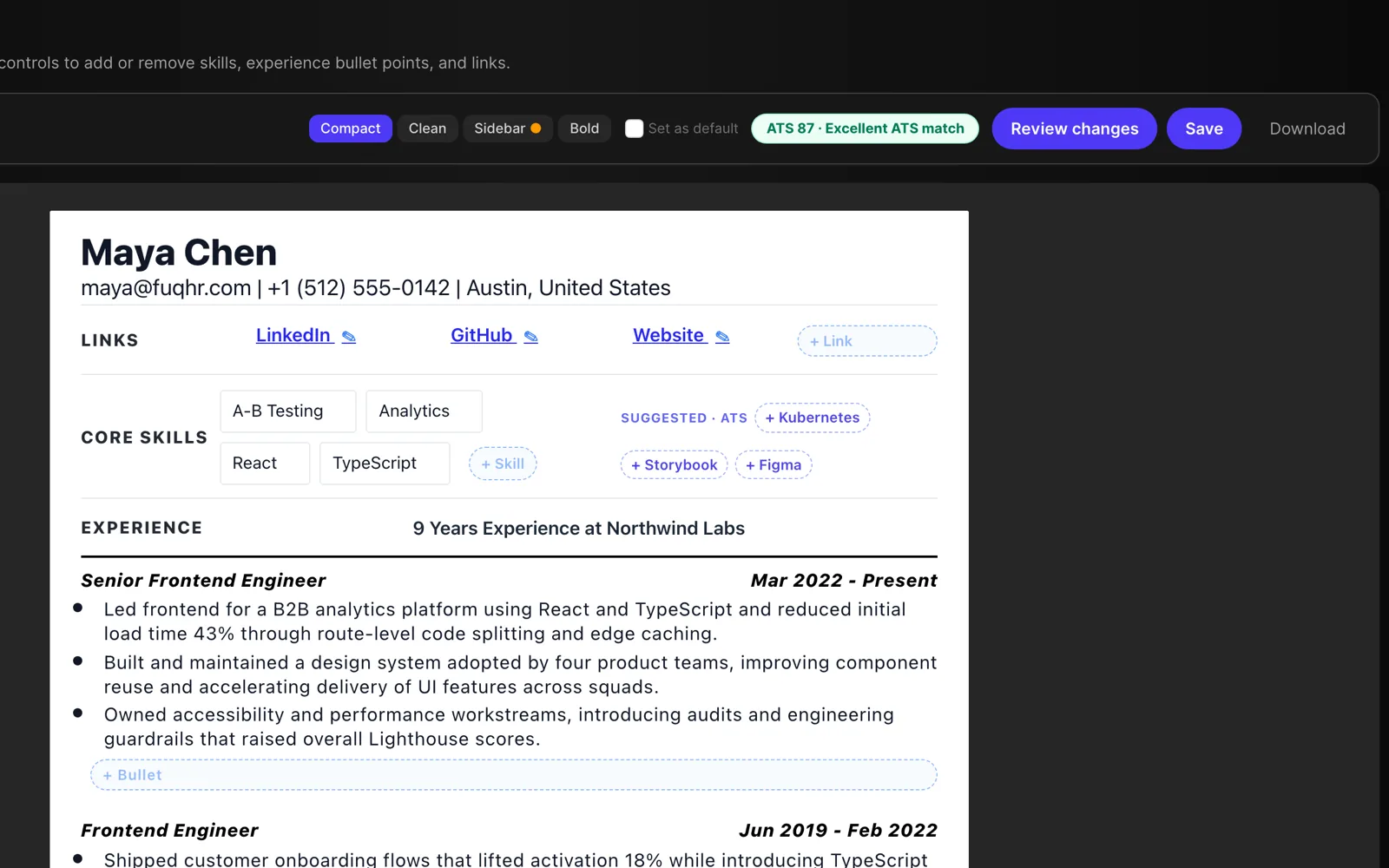Click the Senior Frontend Engineer job title
Image resolution: width=1389 pixels, height=868 pixels.
[203, 581]
